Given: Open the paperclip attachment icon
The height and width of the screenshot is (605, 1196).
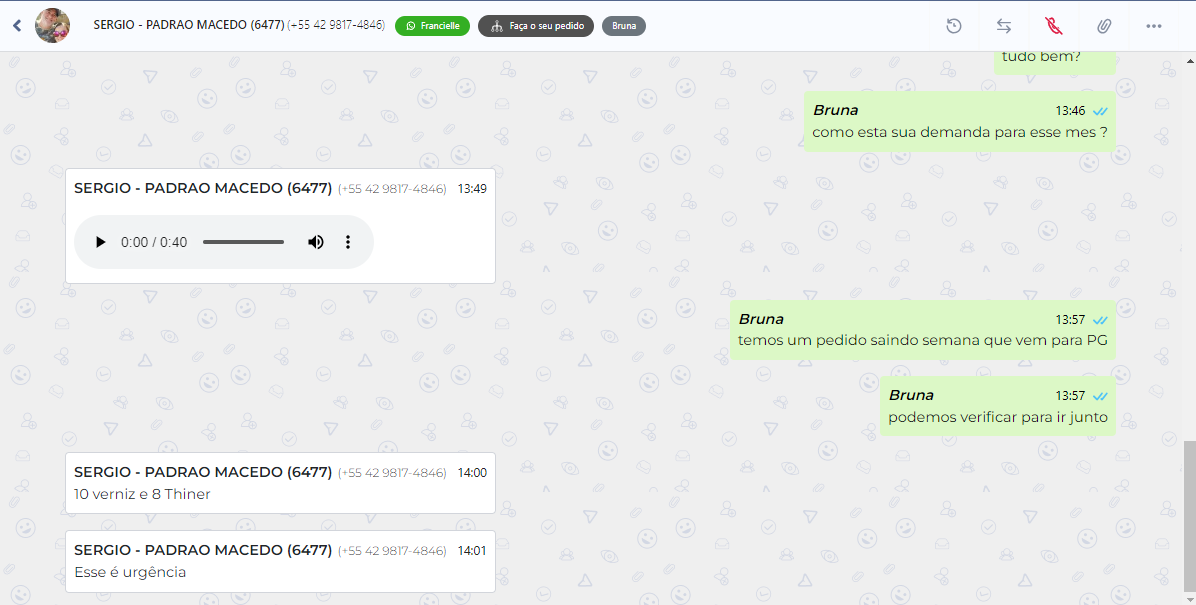Looking at the screenshot, I should tap(1104, 26).
